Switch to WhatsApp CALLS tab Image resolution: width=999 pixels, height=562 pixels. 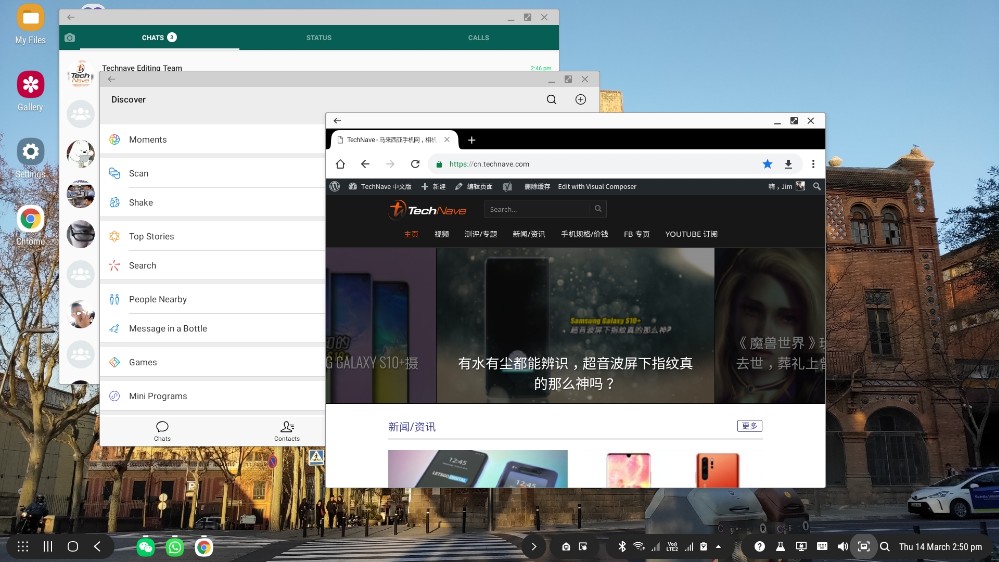click(x=478, y=38)
